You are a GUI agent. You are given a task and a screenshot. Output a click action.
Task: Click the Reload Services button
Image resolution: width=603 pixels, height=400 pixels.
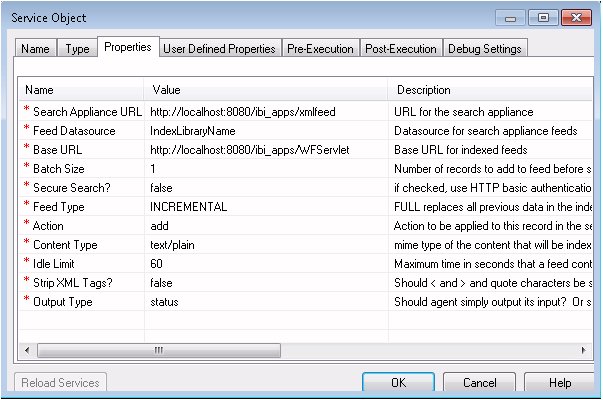[60, 382]
